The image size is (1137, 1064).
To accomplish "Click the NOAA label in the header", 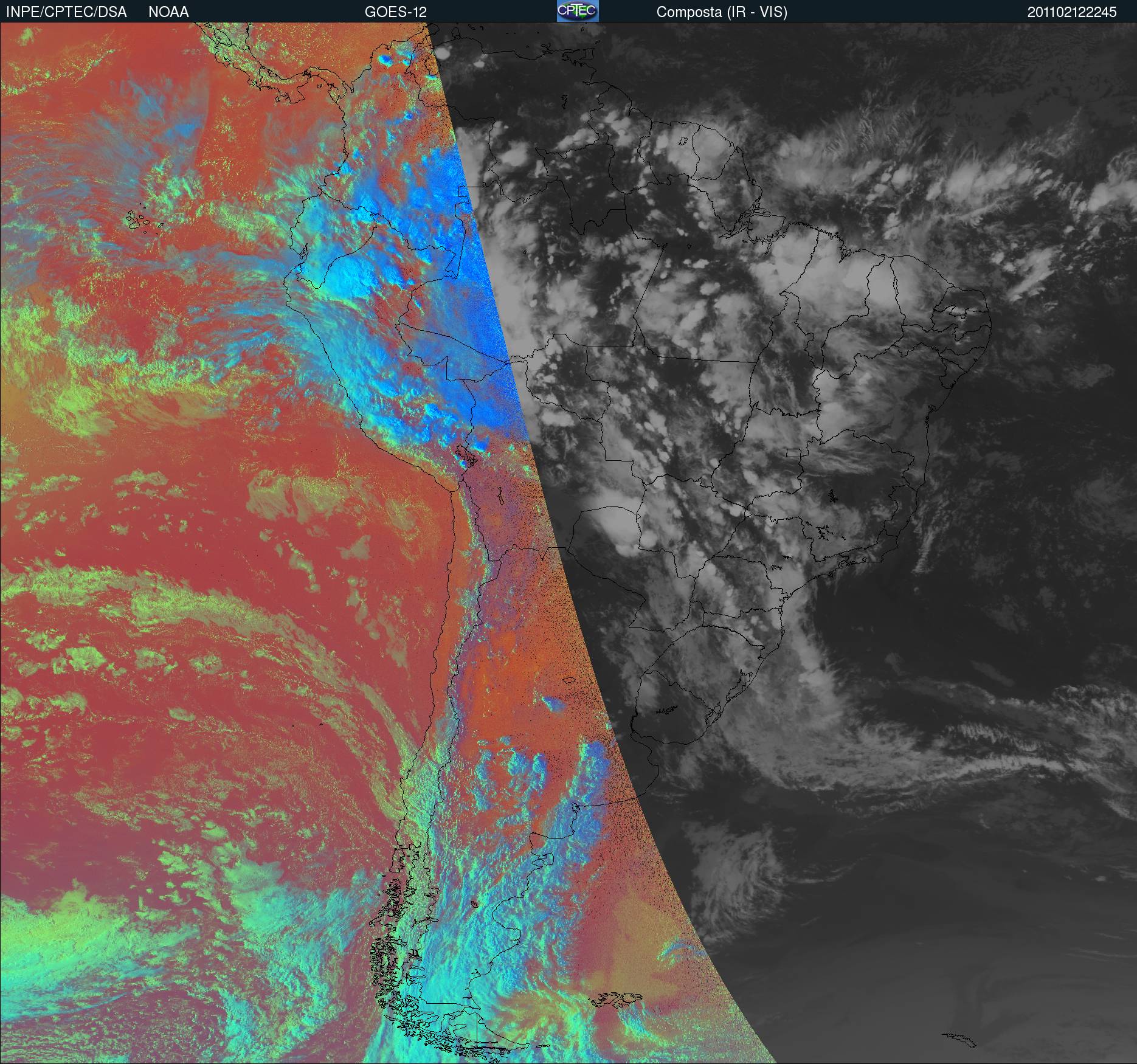I will (168, 12).
